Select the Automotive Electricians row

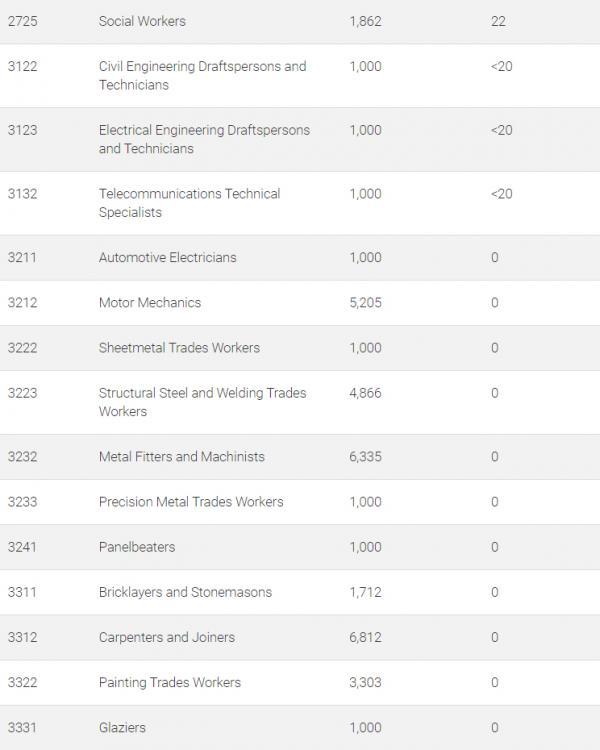tap(167, 257)
